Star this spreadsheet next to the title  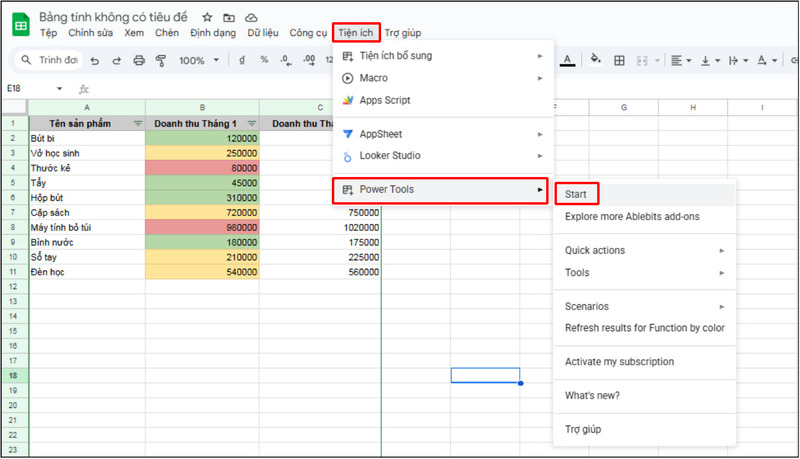pos(207,18)
